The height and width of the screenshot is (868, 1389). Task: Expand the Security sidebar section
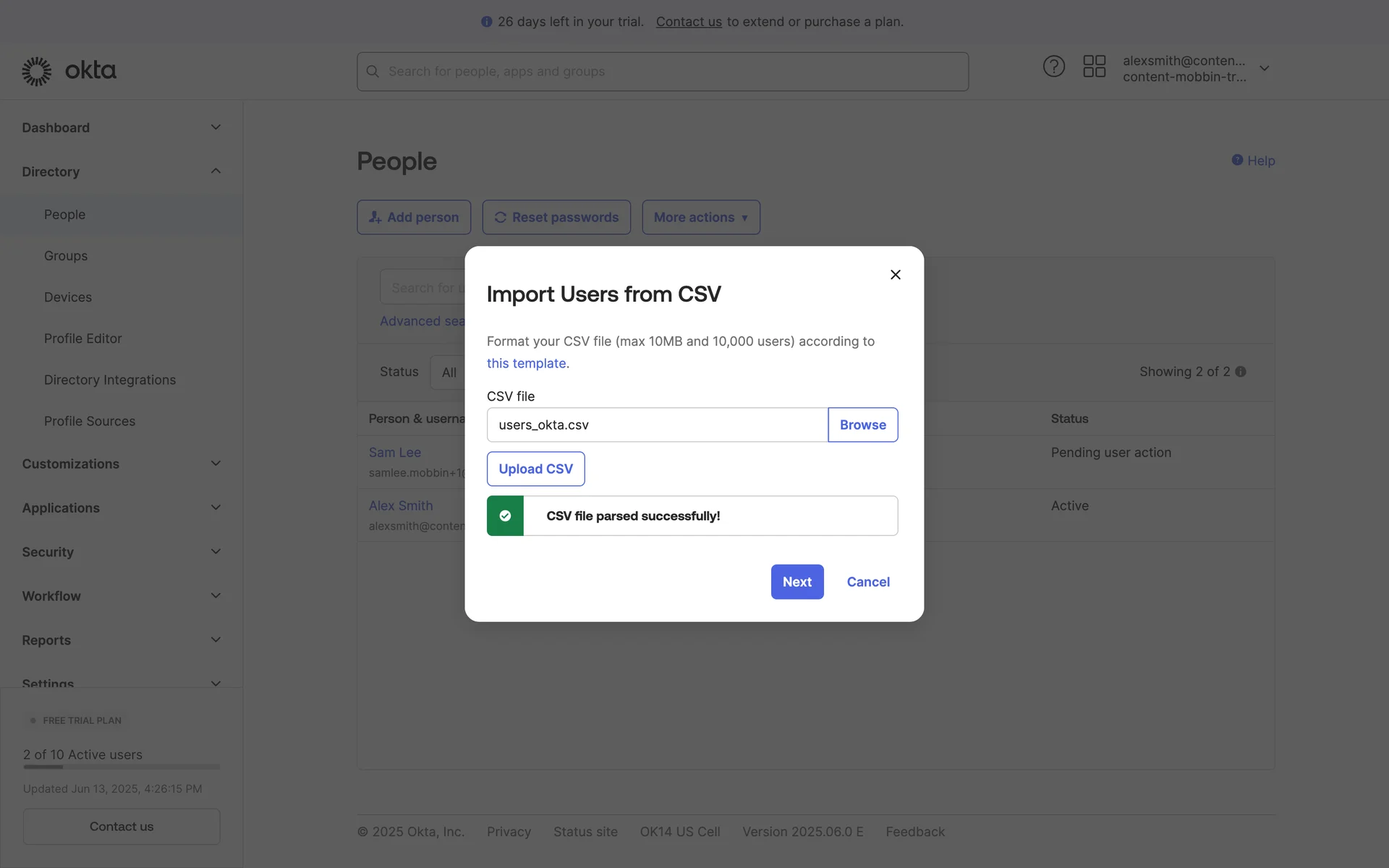[x=215, y=552]
